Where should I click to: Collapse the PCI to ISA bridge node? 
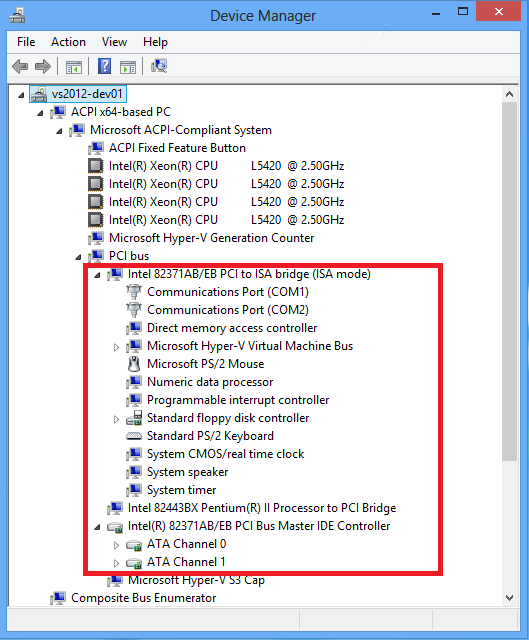(97, 275)
